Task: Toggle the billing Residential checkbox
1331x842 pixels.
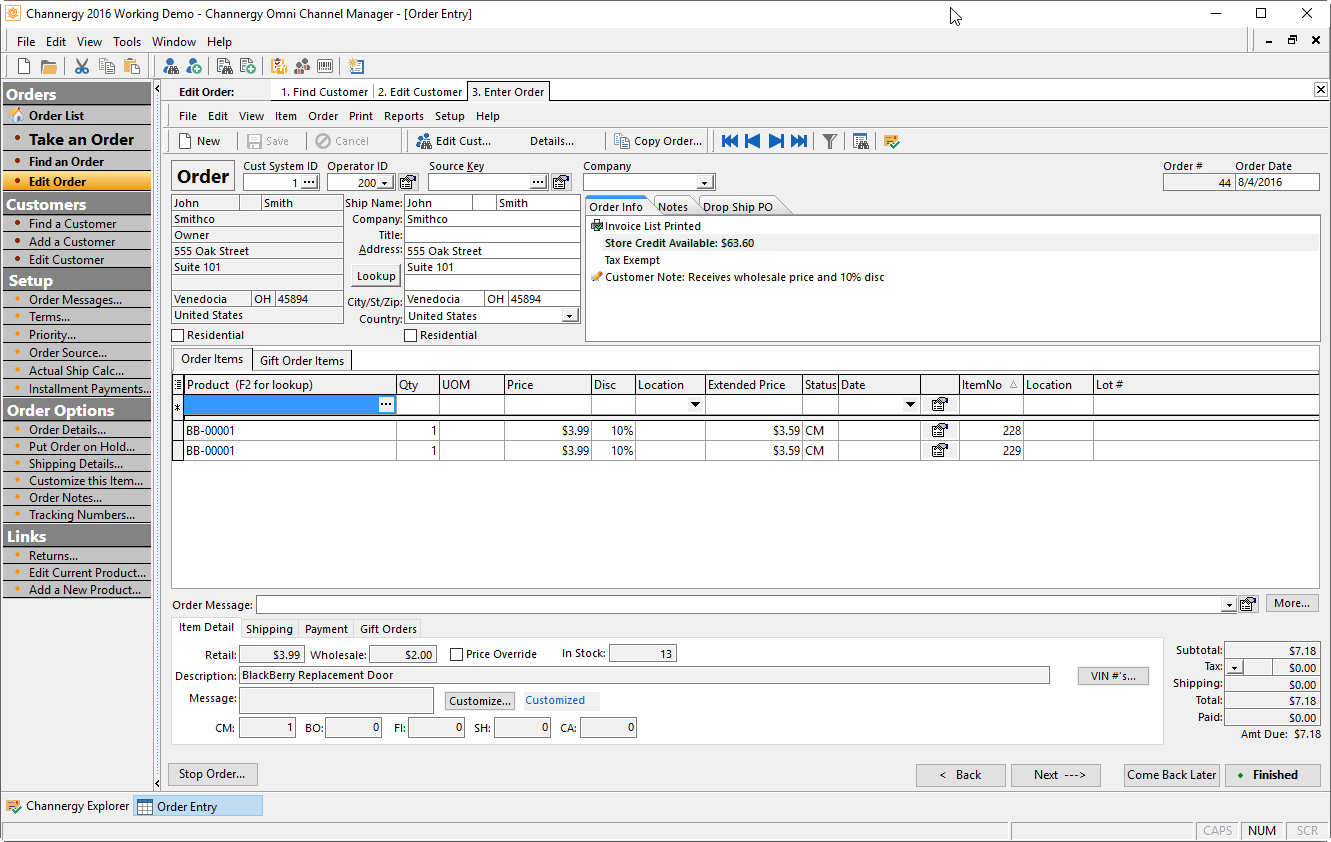Action: (178, 336)
